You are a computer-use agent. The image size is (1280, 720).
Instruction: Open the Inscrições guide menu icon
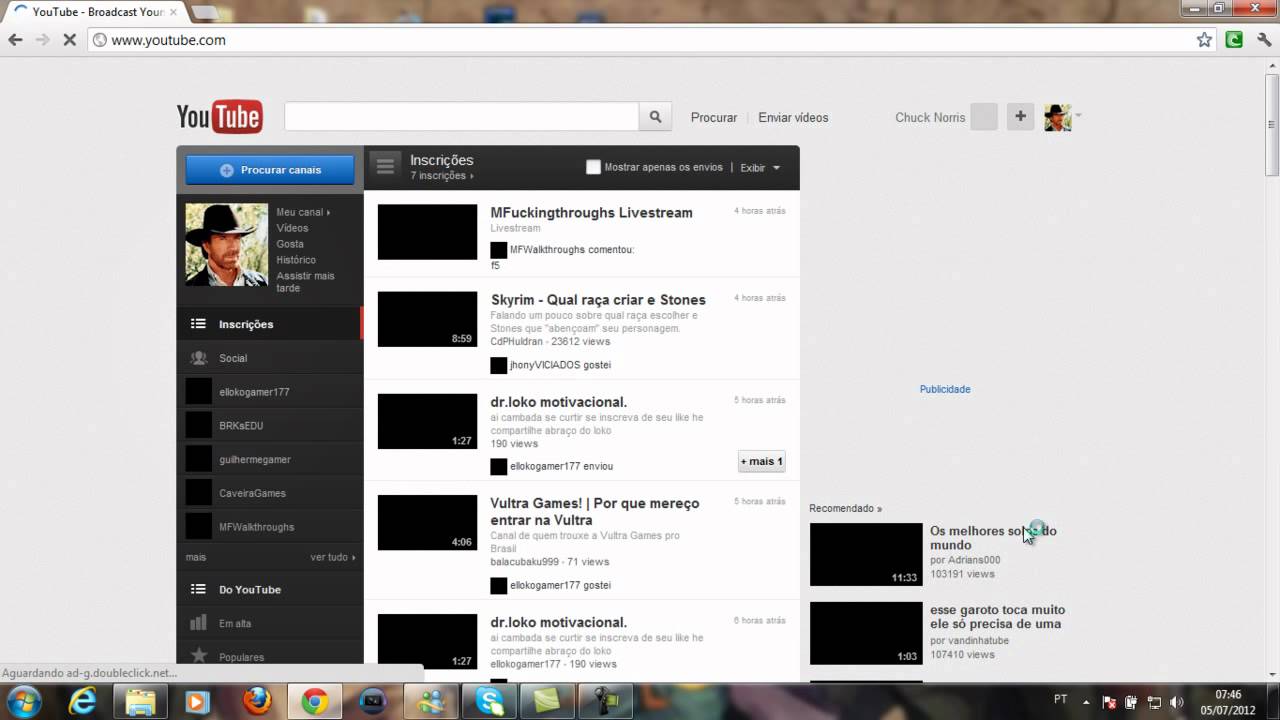point(385,165)
